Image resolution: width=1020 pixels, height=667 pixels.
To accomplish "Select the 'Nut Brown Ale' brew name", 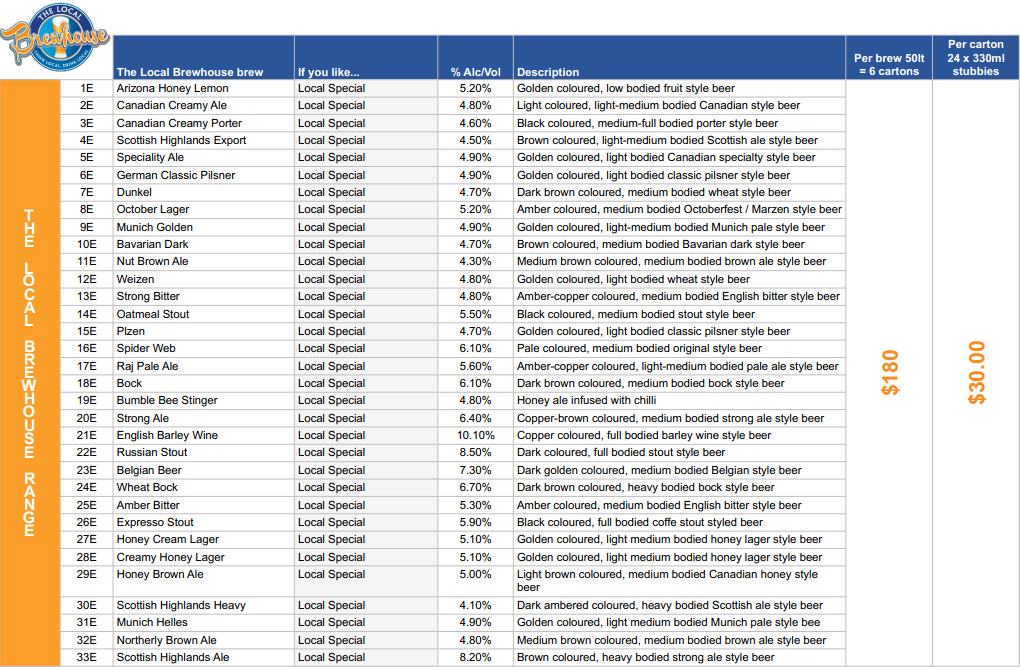I will coord(152,262).
